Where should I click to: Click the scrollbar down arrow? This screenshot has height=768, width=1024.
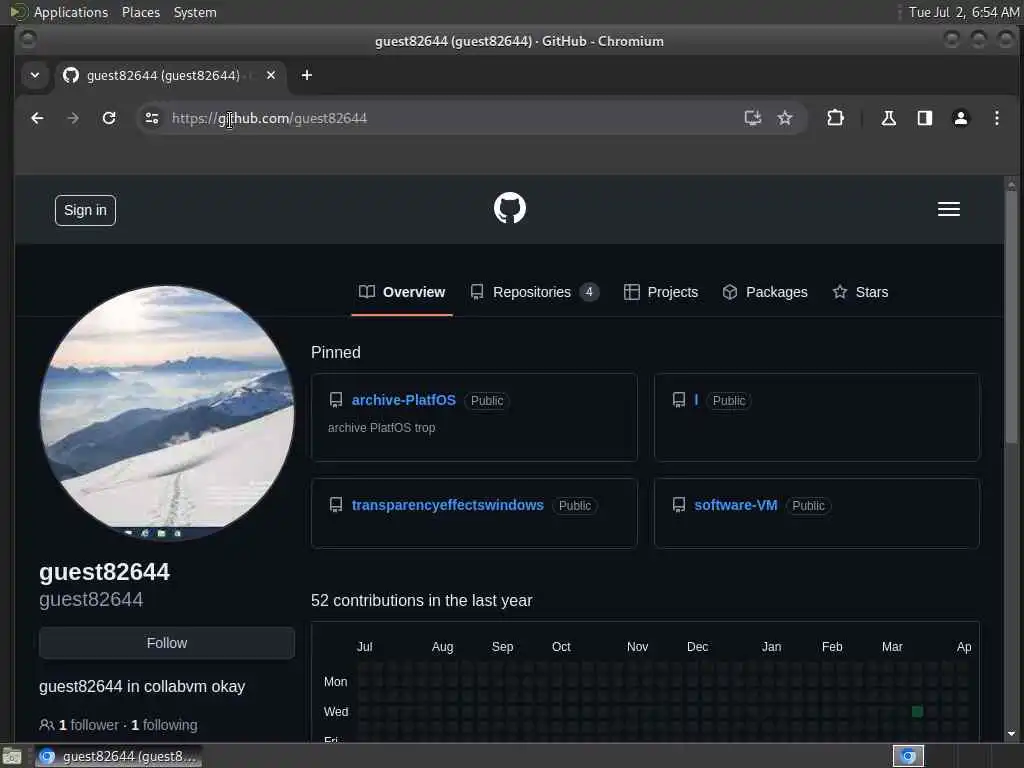[1012, 733]
